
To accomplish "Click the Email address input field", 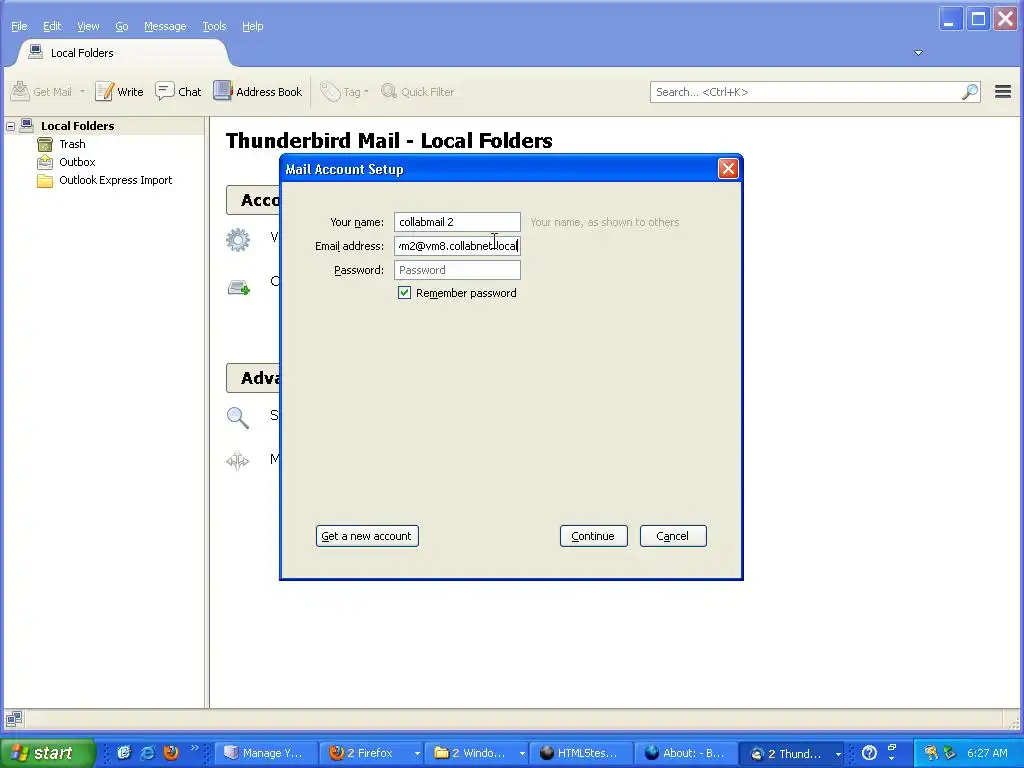I will tap(457, 246).
